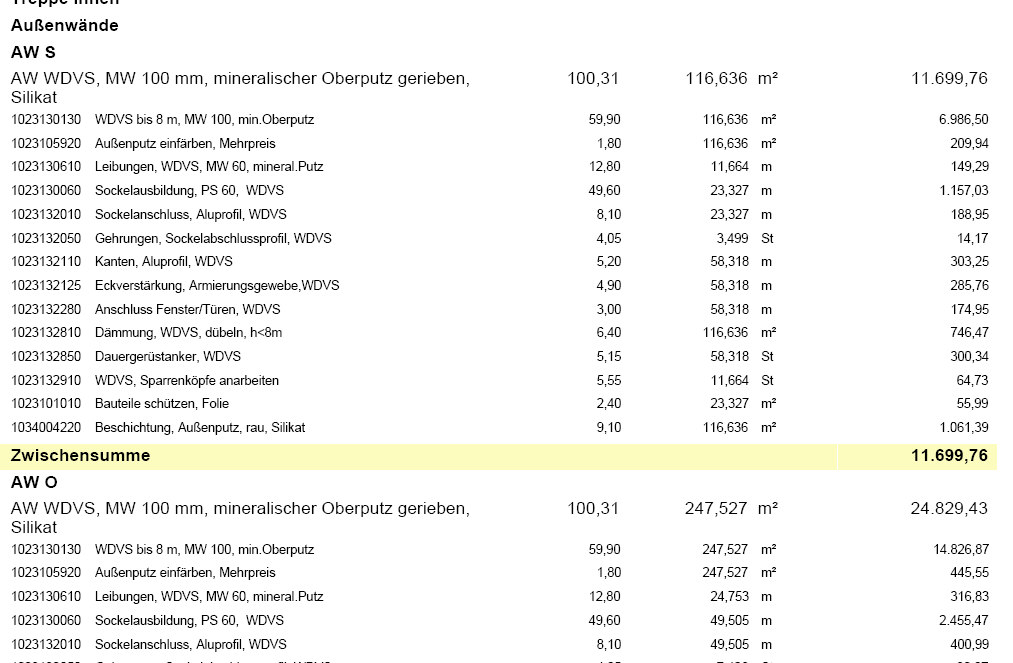Select the unit price '9,10'
Viewport: 1013px width, 663px height.
point(608,428)
